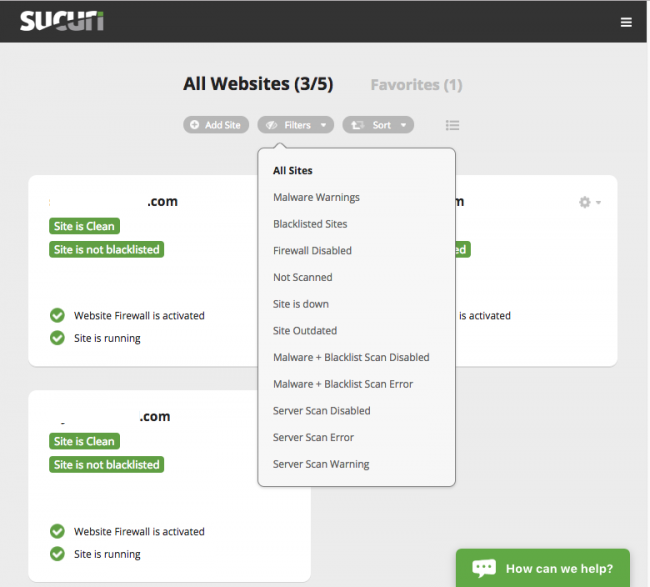Click lower card running checkmark icon

coord(57,554)
